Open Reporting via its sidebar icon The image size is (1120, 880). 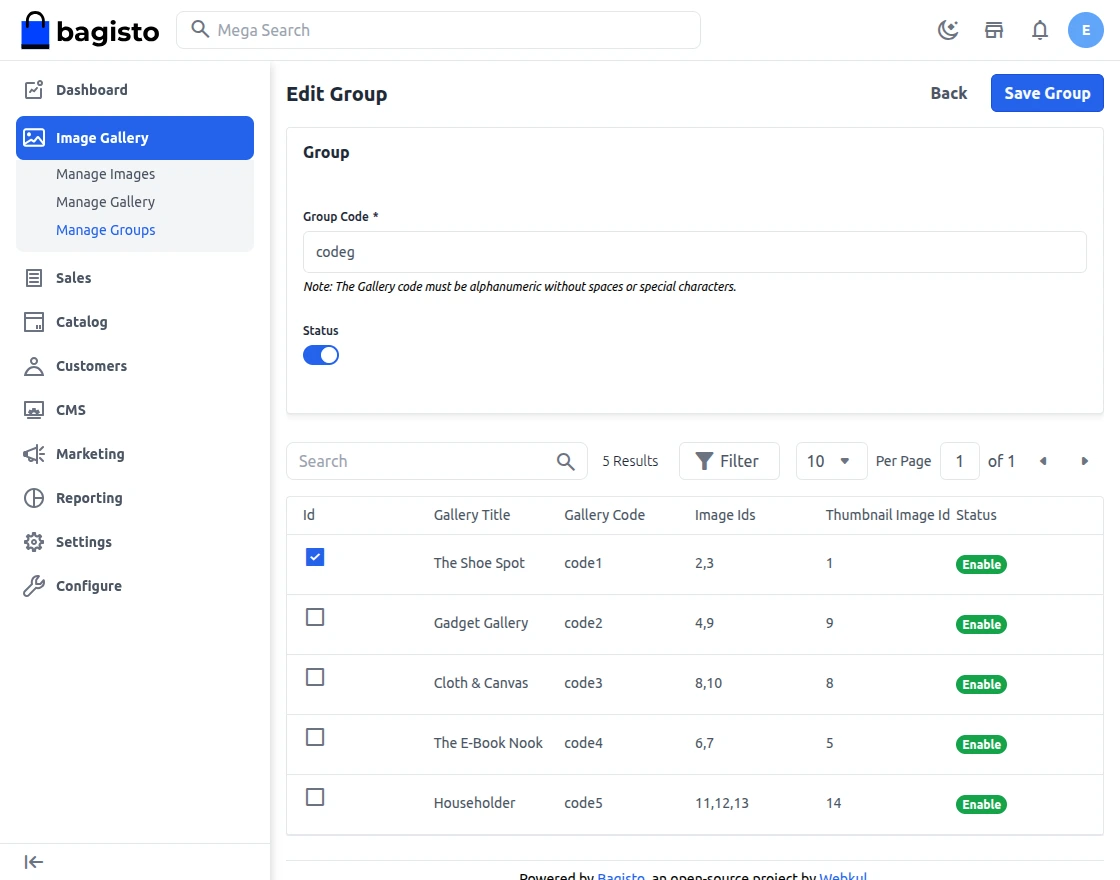point(31,497)
